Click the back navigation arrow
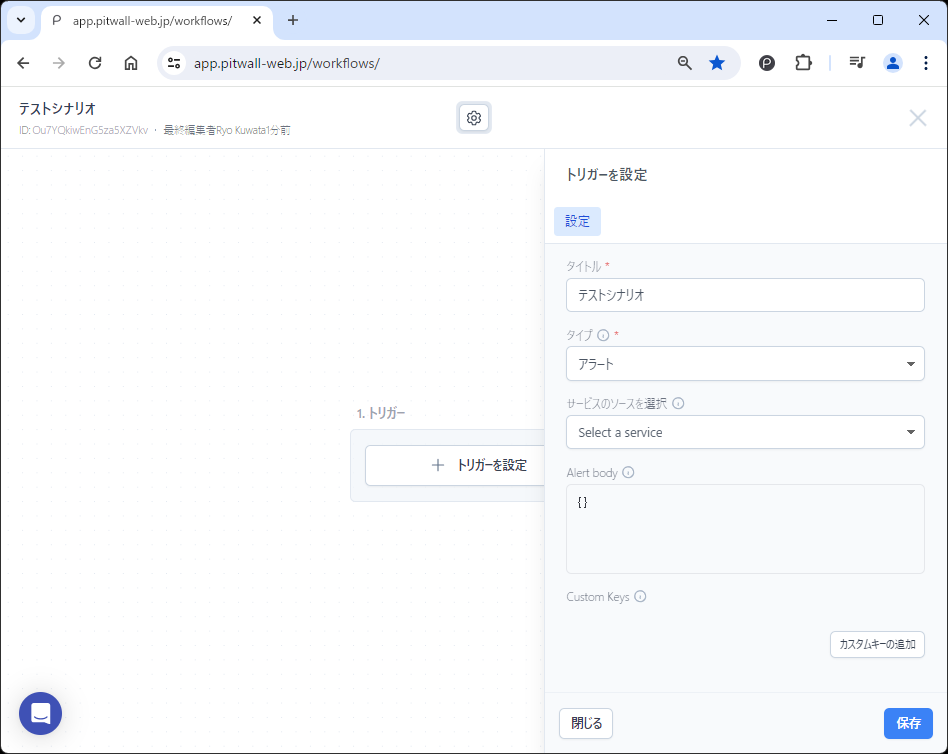948x754 pixels. point(23,62)
